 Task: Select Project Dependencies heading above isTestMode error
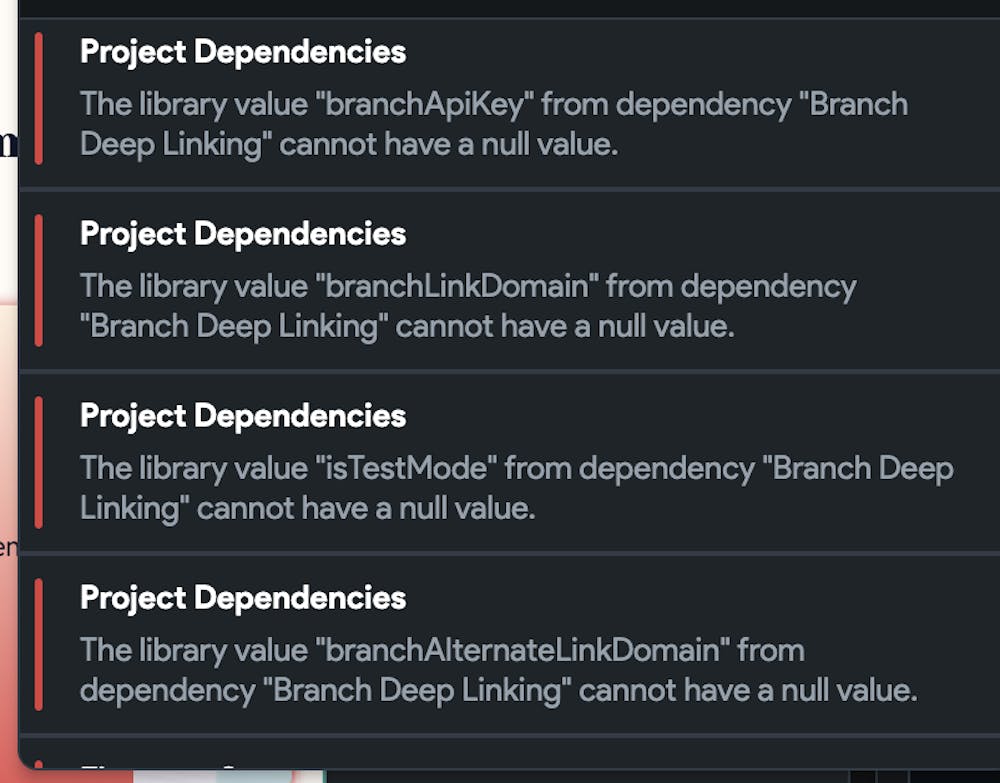click(x=243, y=416)
